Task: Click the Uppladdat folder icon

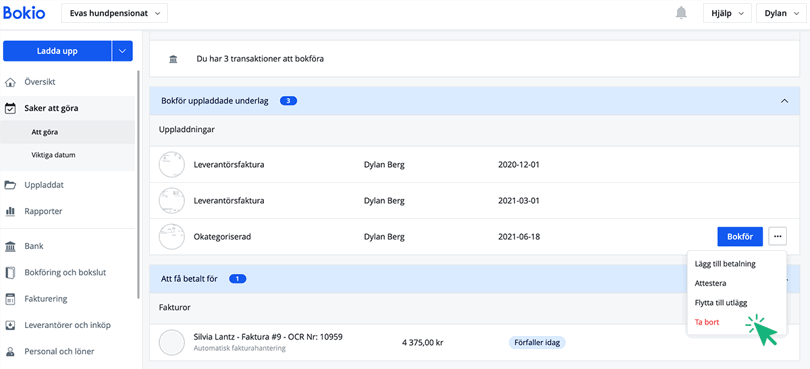Action: (10, 185)
